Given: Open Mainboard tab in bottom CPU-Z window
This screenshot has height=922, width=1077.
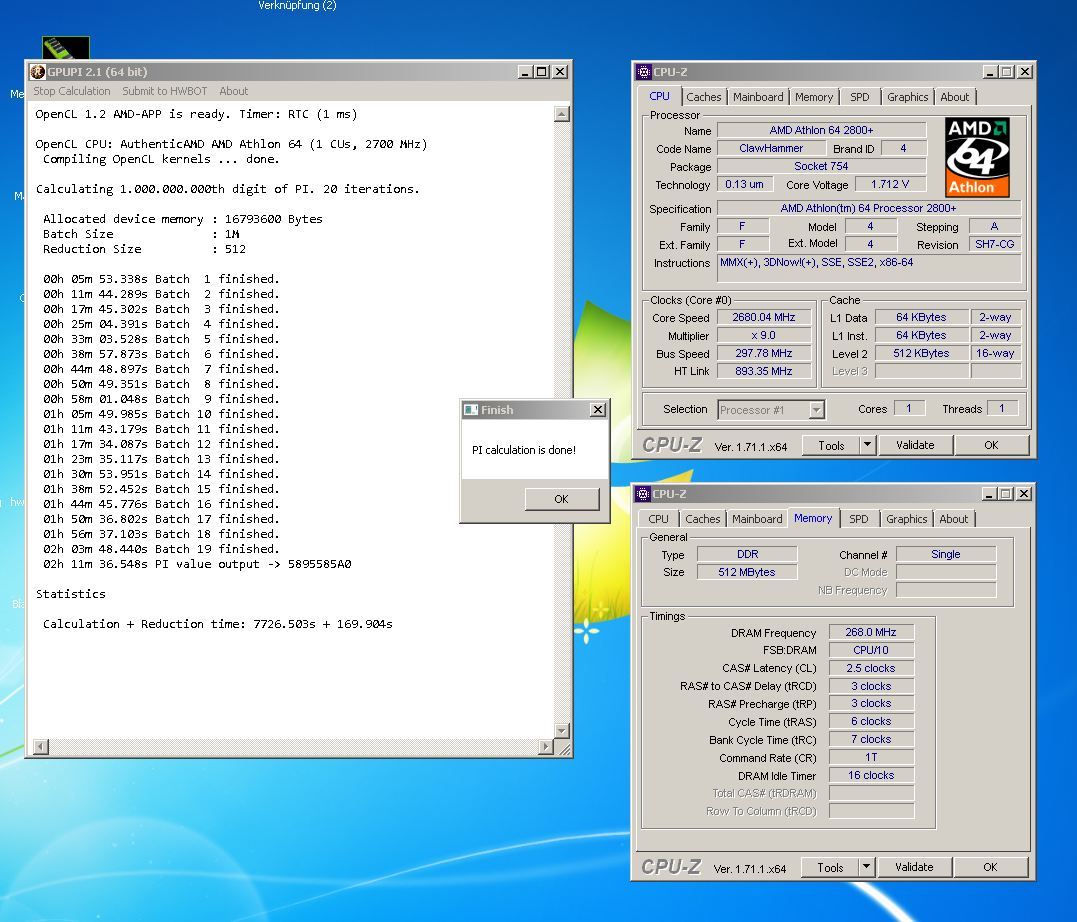Looking at the screenshot, I should tap(757, 519).
